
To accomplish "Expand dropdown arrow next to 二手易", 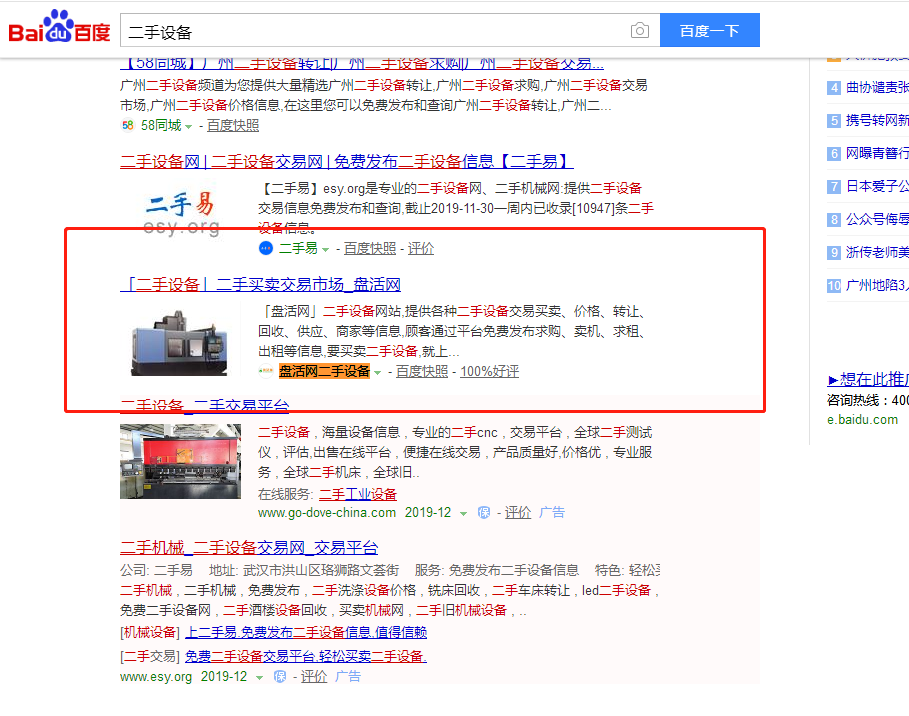I will [x=325, y=250].
